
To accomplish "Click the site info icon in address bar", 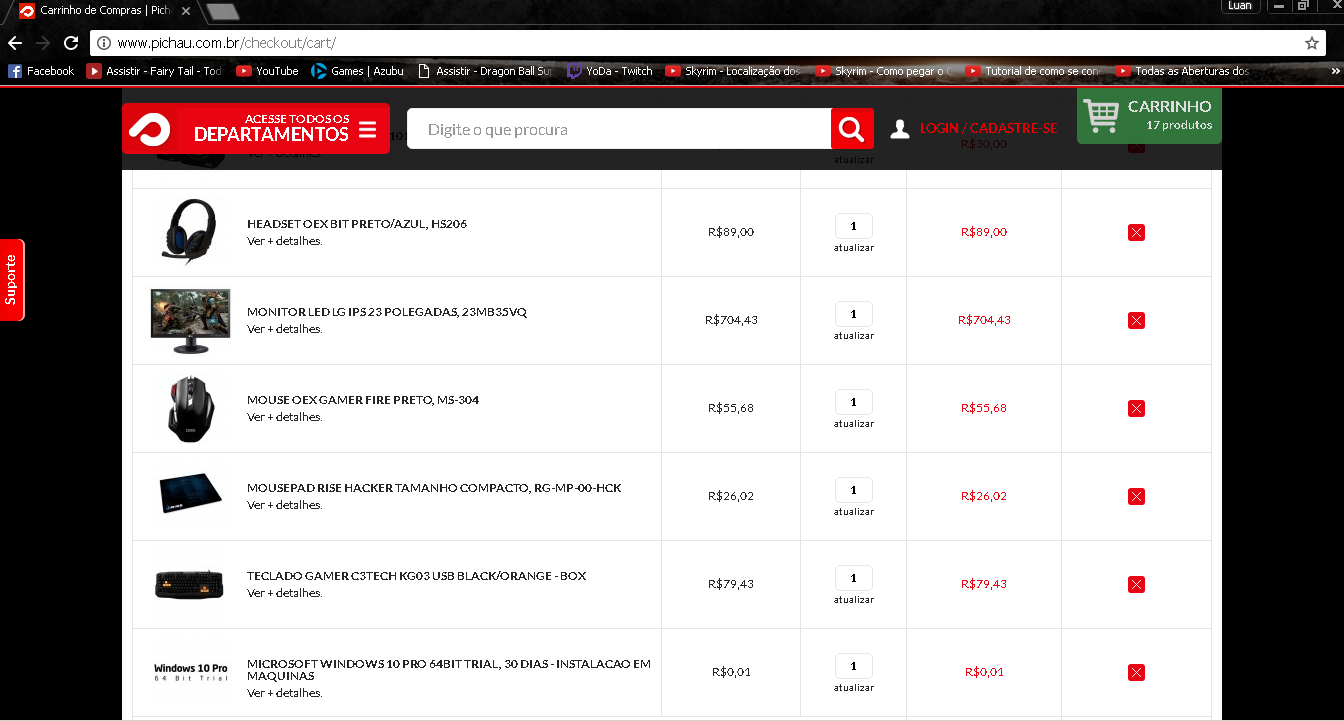I will tap(103, 43).
